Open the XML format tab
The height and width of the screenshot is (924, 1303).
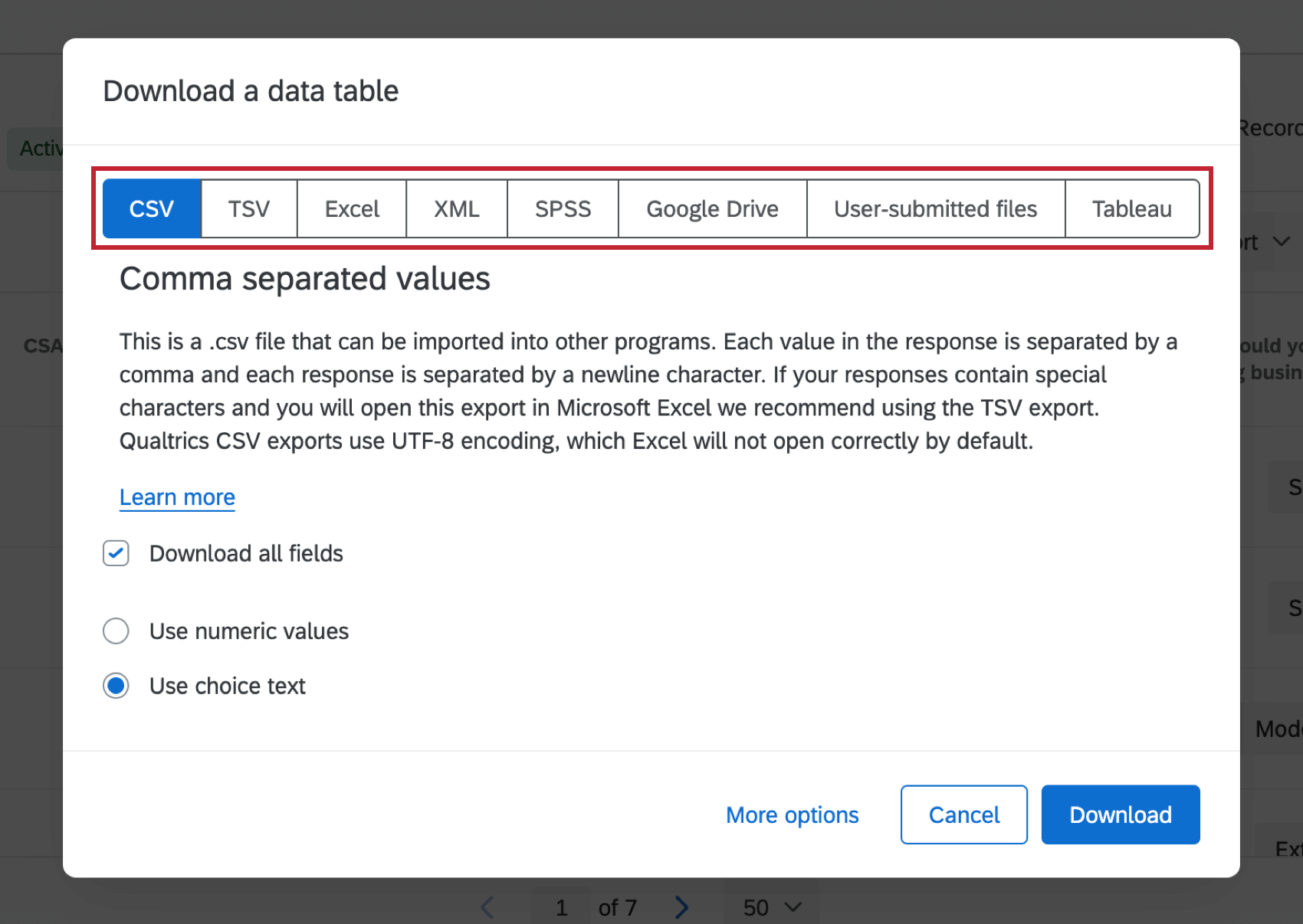457,208
